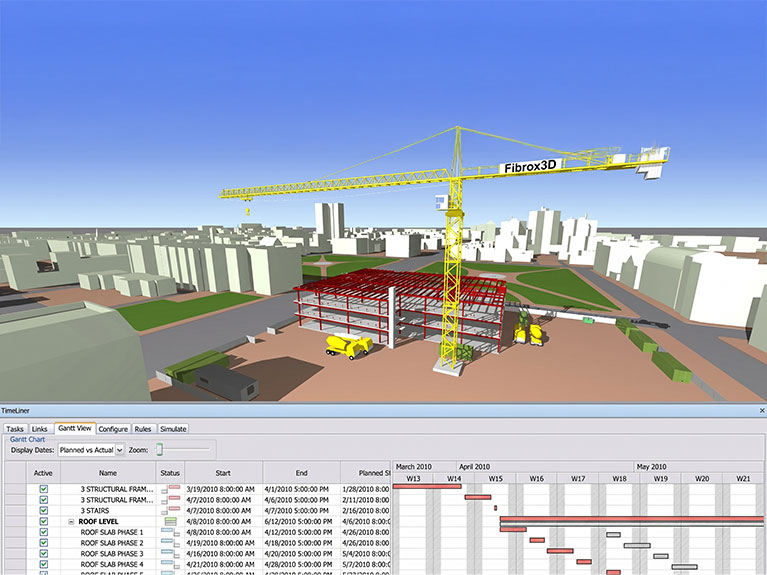The width and height of the screenshot is (767, 575).
Task: Click the yellow concrete mixer truck model
Action: click(349, 345)
